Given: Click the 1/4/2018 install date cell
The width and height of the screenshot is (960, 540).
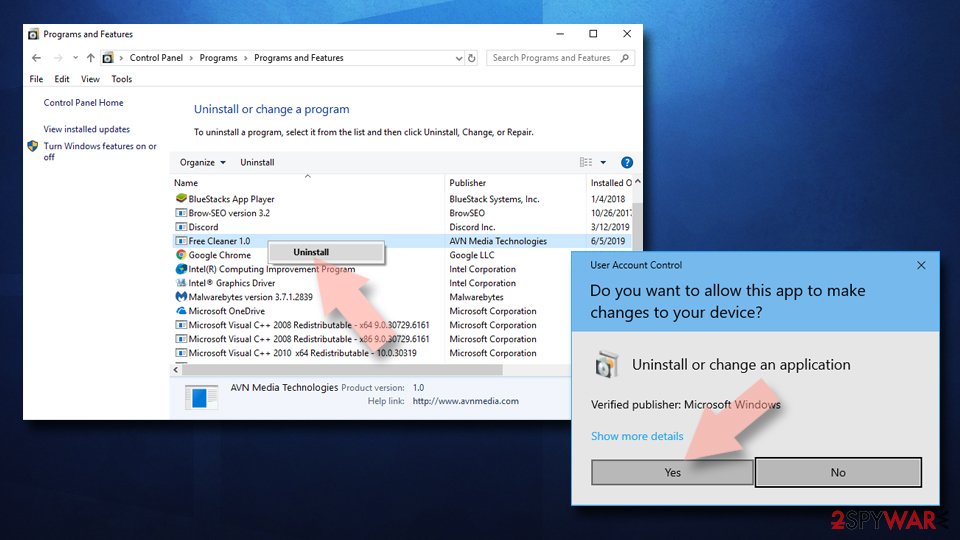Looking at the screenshot, I should [x=608, y=198].
